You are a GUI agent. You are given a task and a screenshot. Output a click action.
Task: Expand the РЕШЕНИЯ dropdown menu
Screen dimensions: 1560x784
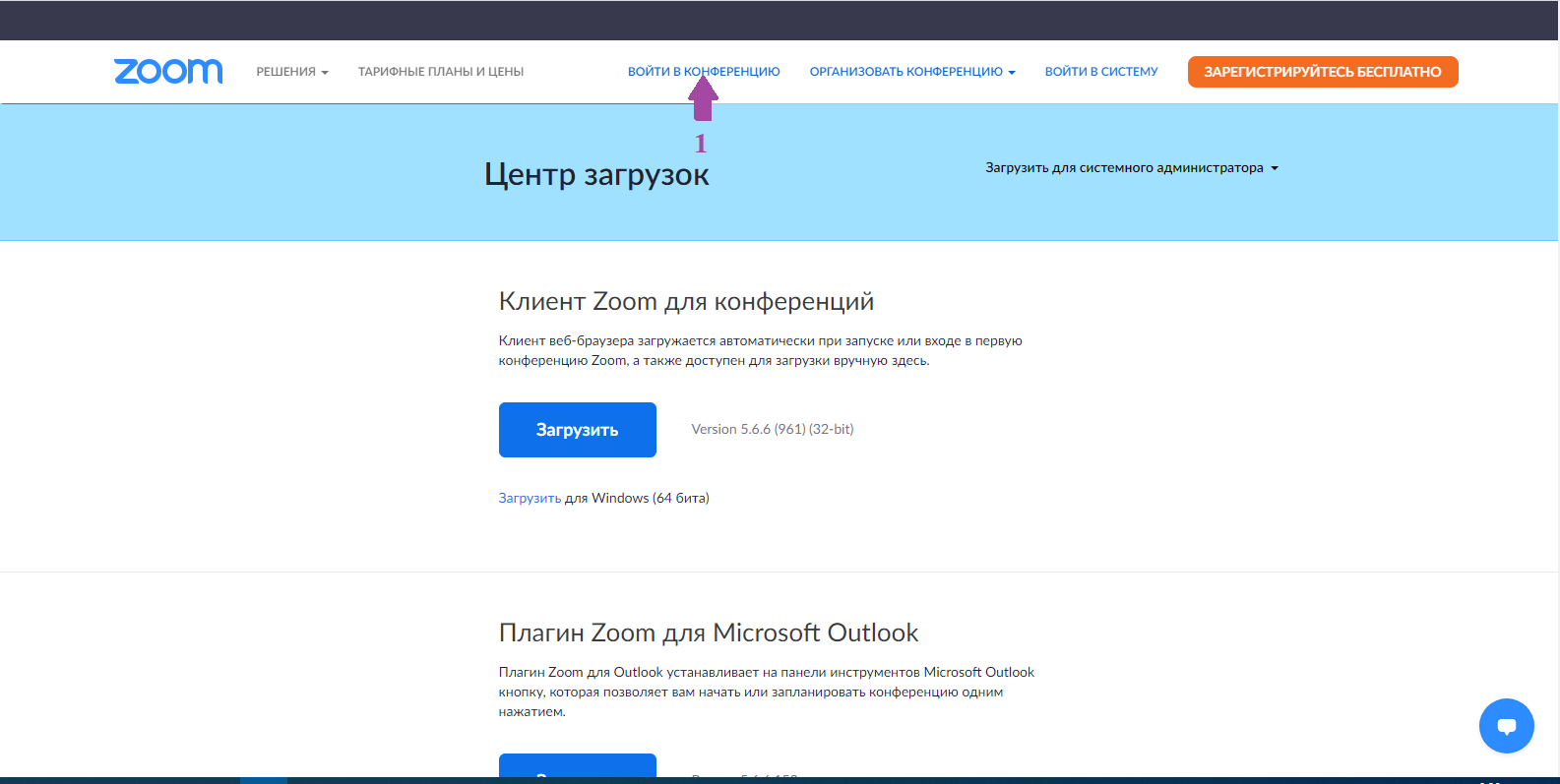click(x=292, y=72)
